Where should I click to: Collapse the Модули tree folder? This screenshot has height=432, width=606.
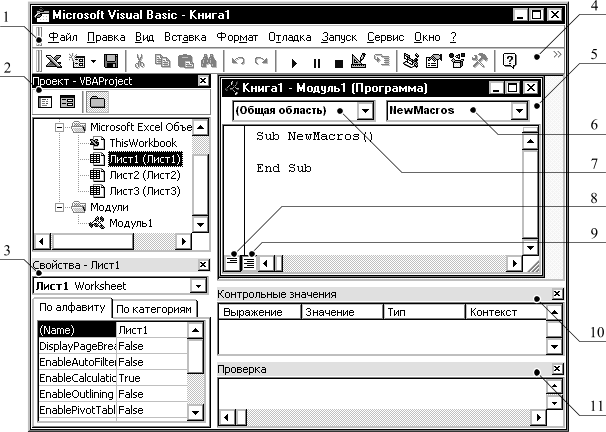click(59, 207)
